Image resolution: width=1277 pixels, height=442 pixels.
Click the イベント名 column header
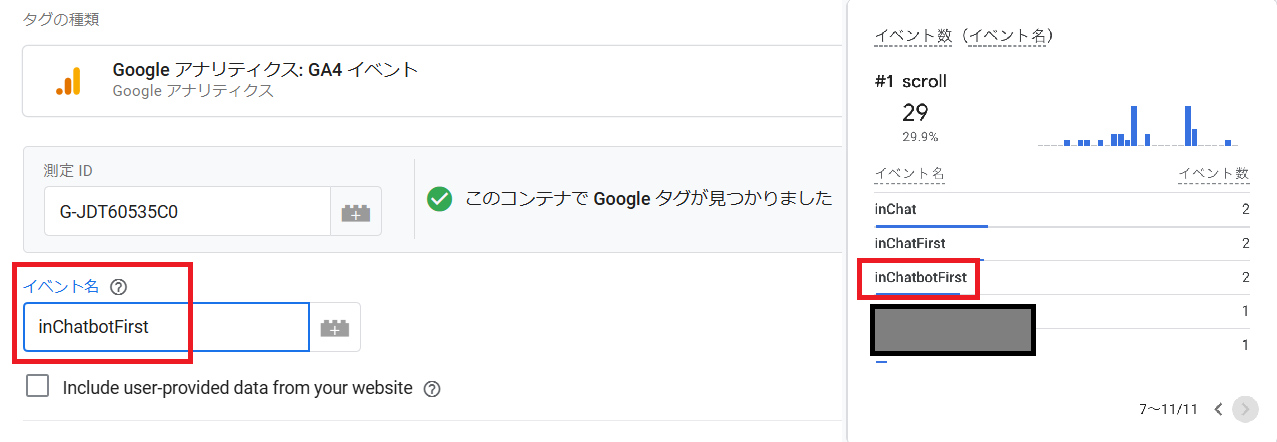click(x=909, y=174)
